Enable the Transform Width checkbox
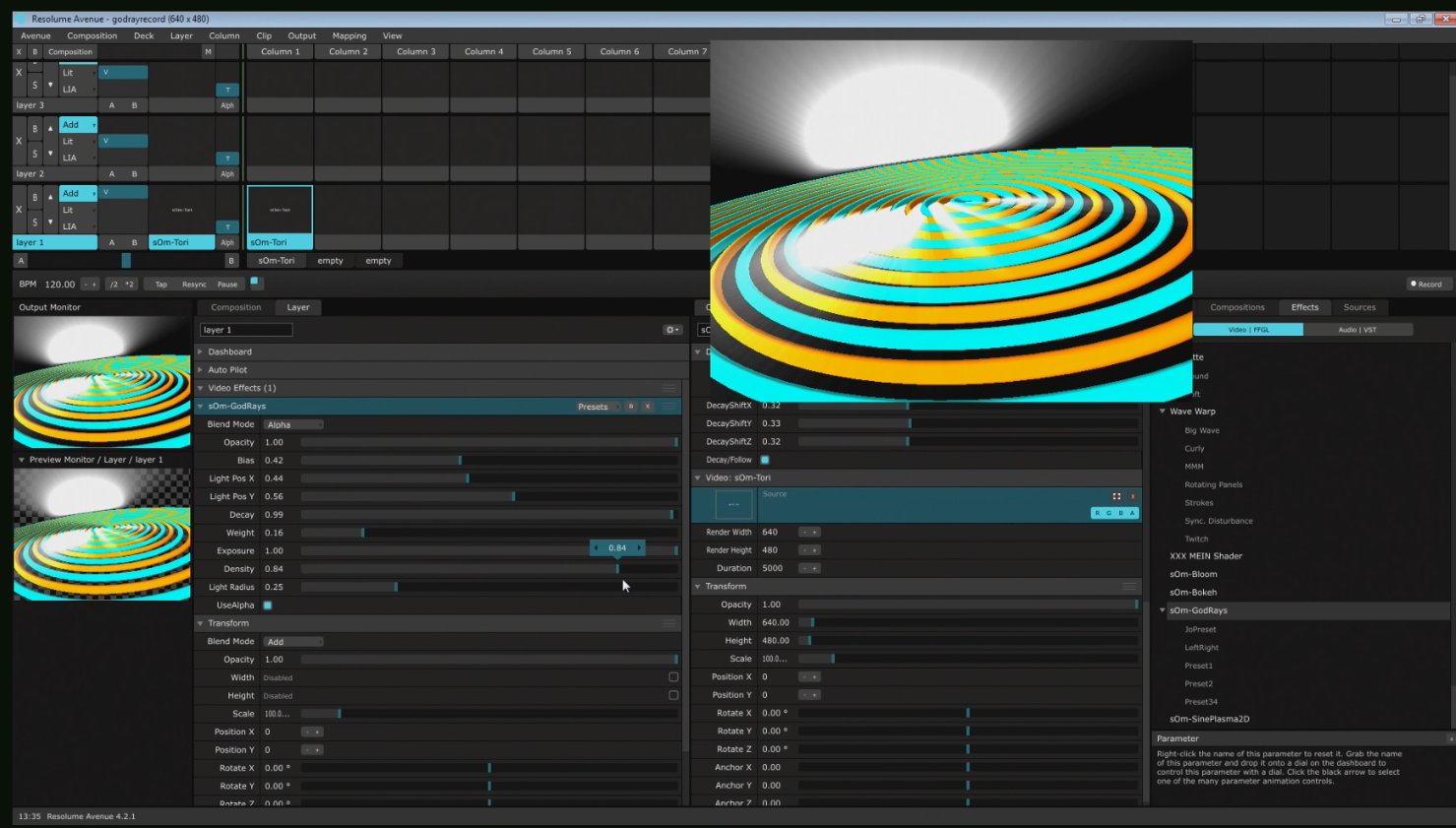The height and width of the screenshot is (828, 1456). point(673,677)
